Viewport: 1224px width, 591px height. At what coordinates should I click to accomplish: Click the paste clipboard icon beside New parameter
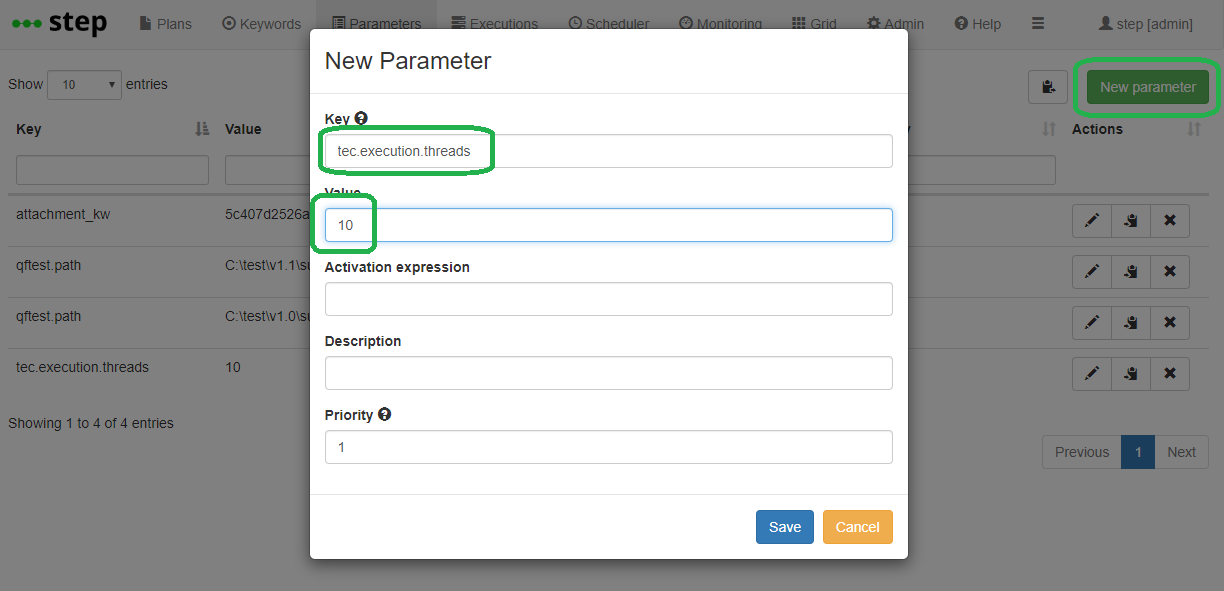pyautogui.click(x=1048, y=87)
